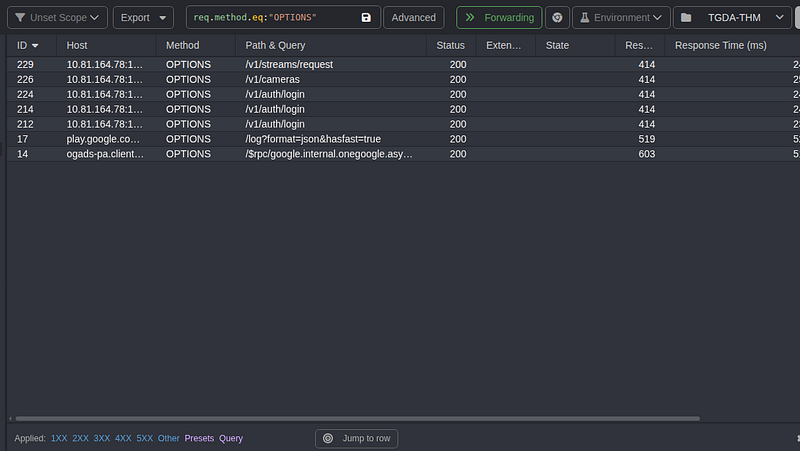Open the Unset Scope dropdown
The image size is (800, 451).
57,17
